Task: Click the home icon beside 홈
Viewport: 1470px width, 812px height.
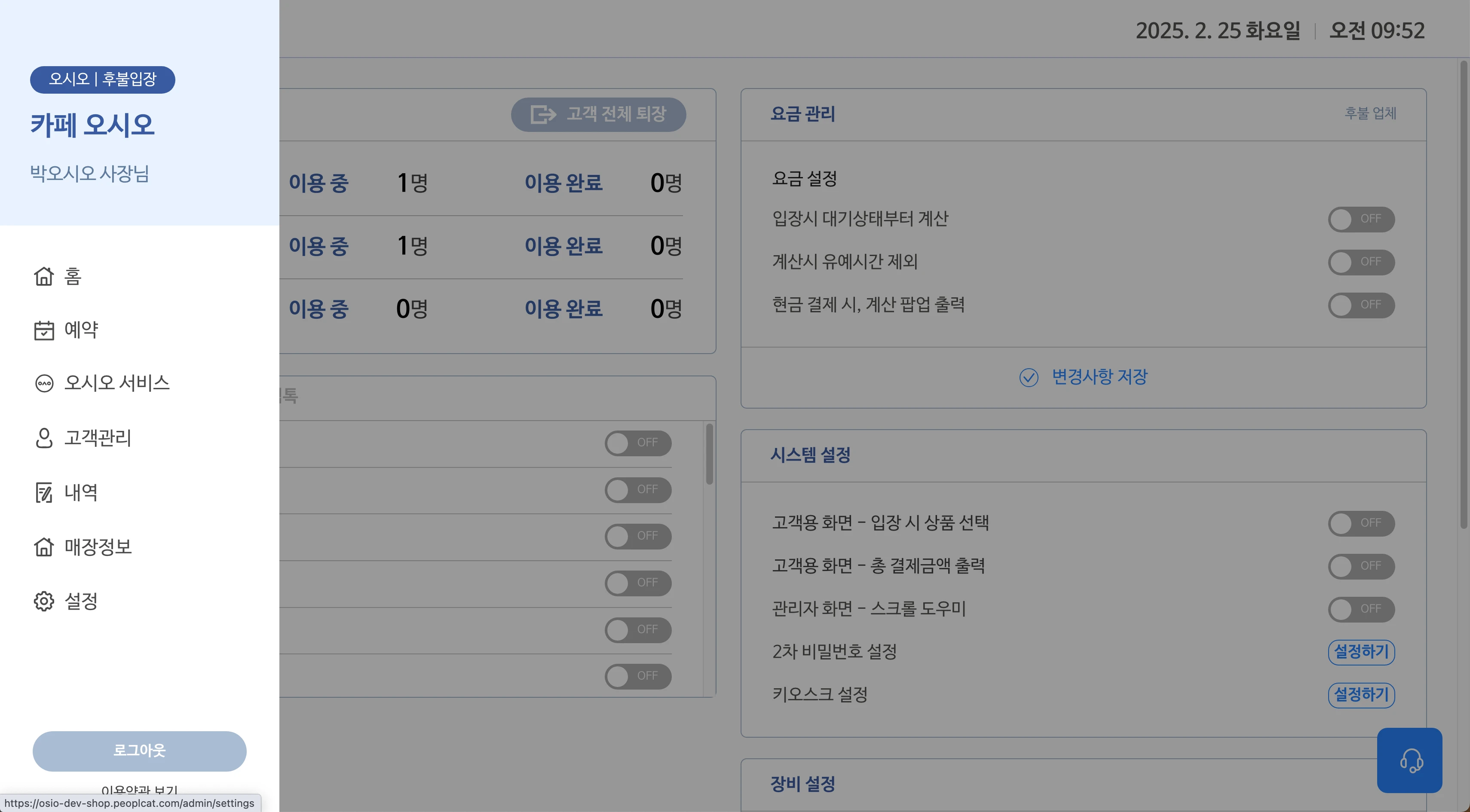Action: (44, 276)
